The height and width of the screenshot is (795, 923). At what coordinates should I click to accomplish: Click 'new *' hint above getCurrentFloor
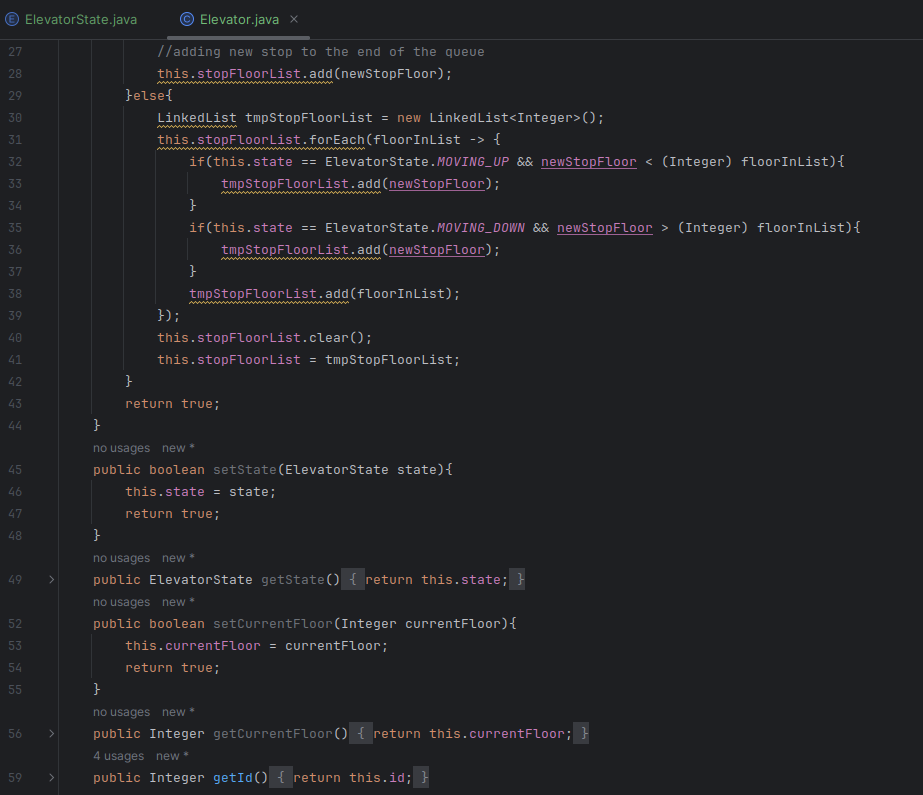pos(178,712)
